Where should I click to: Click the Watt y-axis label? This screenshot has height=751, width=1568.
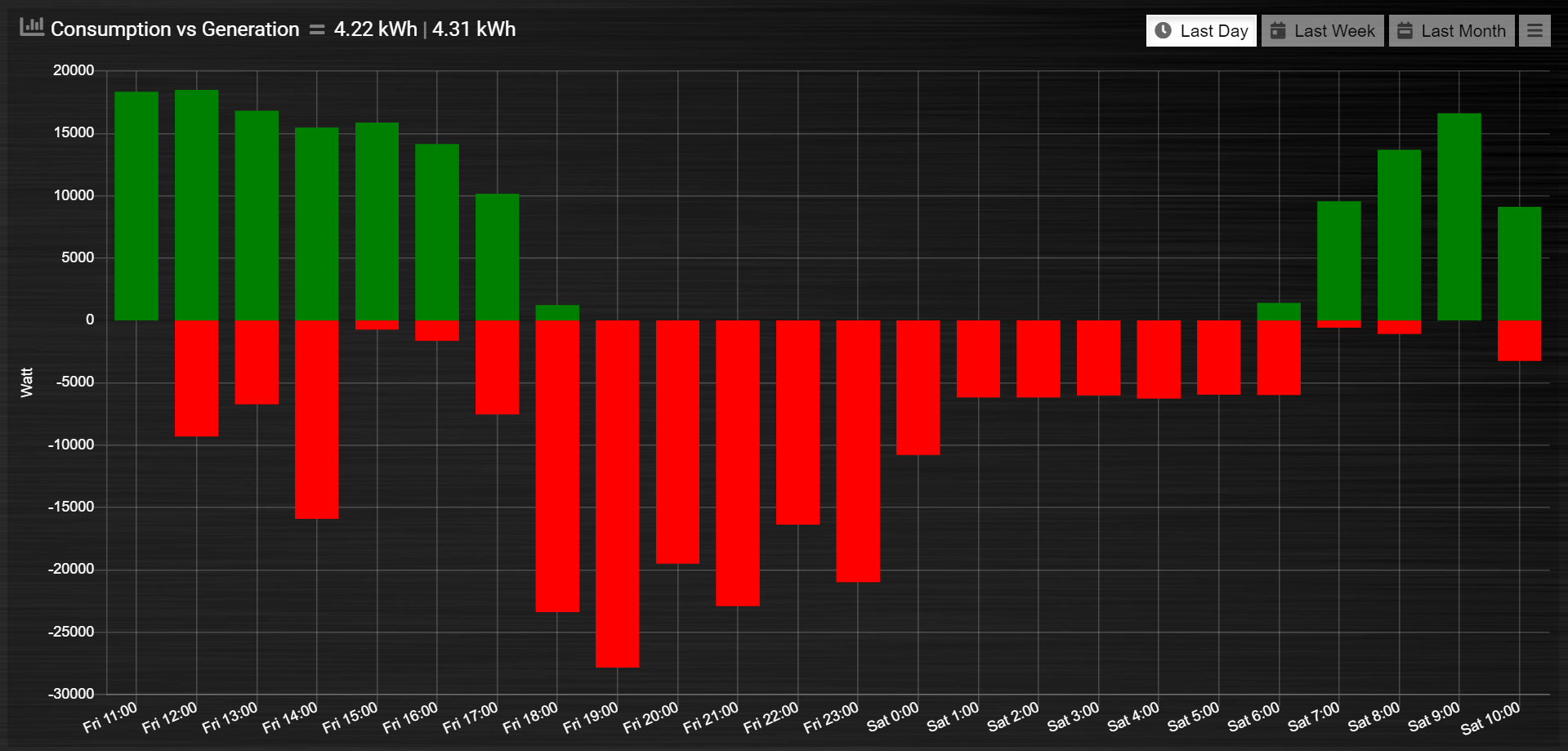27,382
